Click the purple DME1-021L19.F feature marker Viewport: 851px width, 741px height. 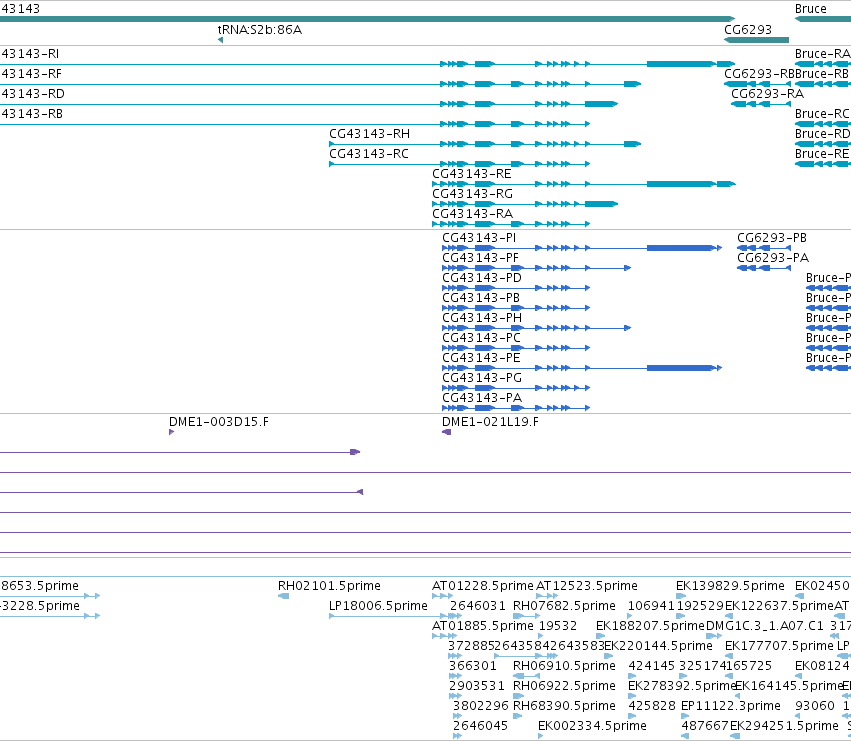447,432
